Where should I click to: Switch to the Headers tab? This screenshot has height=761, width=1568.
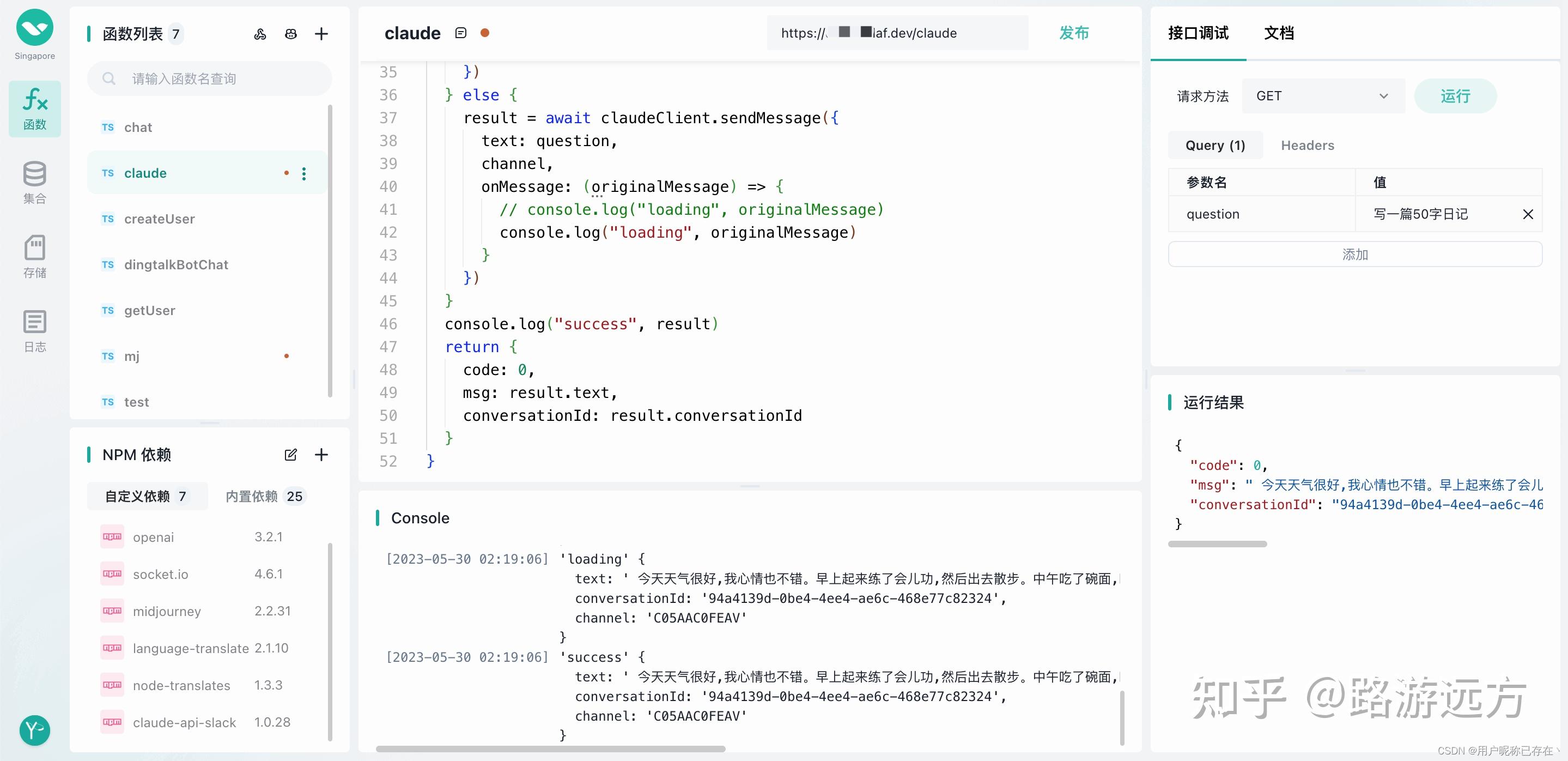coord(1307,145)
